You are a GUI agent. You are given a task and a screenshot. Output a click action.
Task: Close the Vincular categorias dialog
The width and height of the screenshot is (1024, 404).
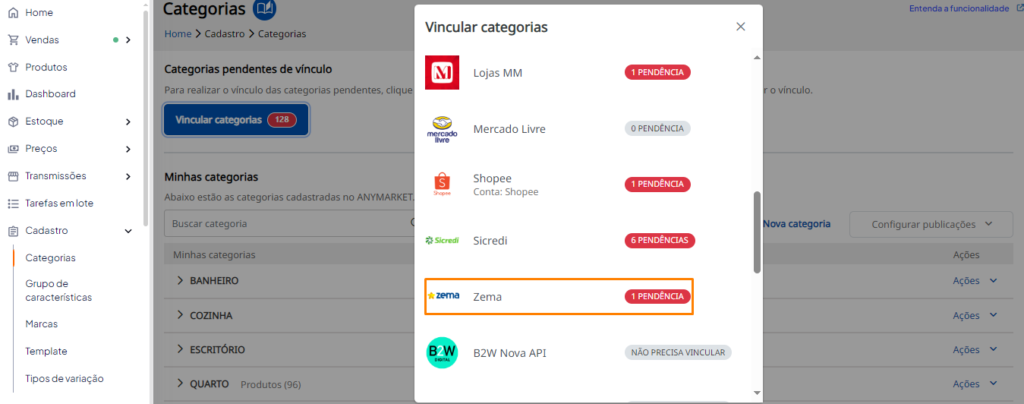(x=741, y=27)
